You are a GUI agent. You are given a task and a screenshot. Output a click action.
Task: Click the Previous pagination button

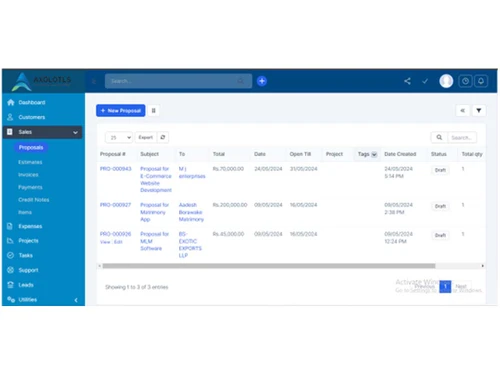tap(424, 286)
